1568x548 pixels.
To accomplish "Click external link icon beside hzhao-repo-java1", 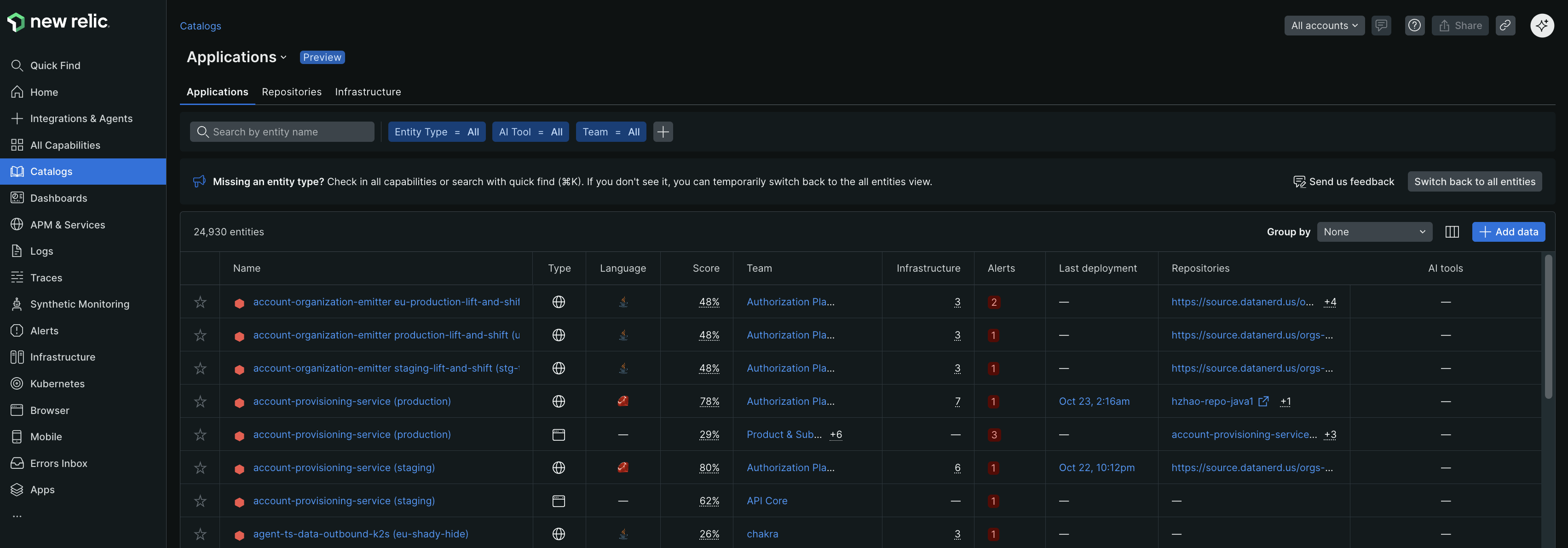I will (1264, 401).
